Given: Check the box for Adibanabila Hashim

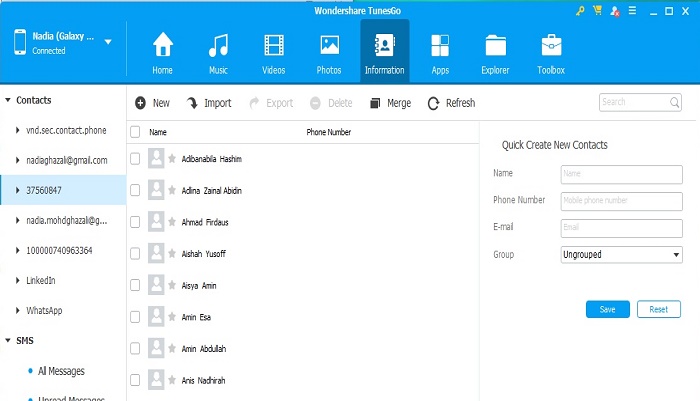Looking at the screenshot, I should 135,159.
